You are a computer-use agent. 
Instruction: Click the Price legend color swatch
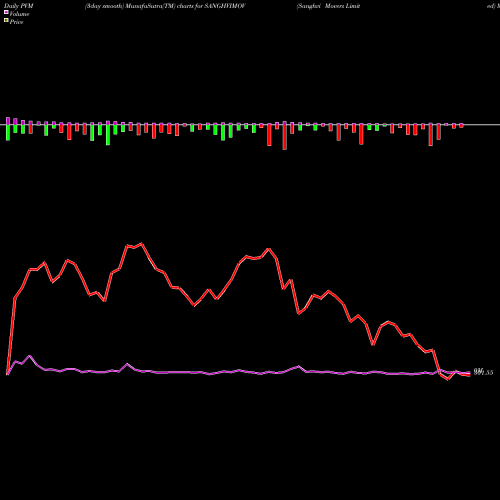click(6, 21)
